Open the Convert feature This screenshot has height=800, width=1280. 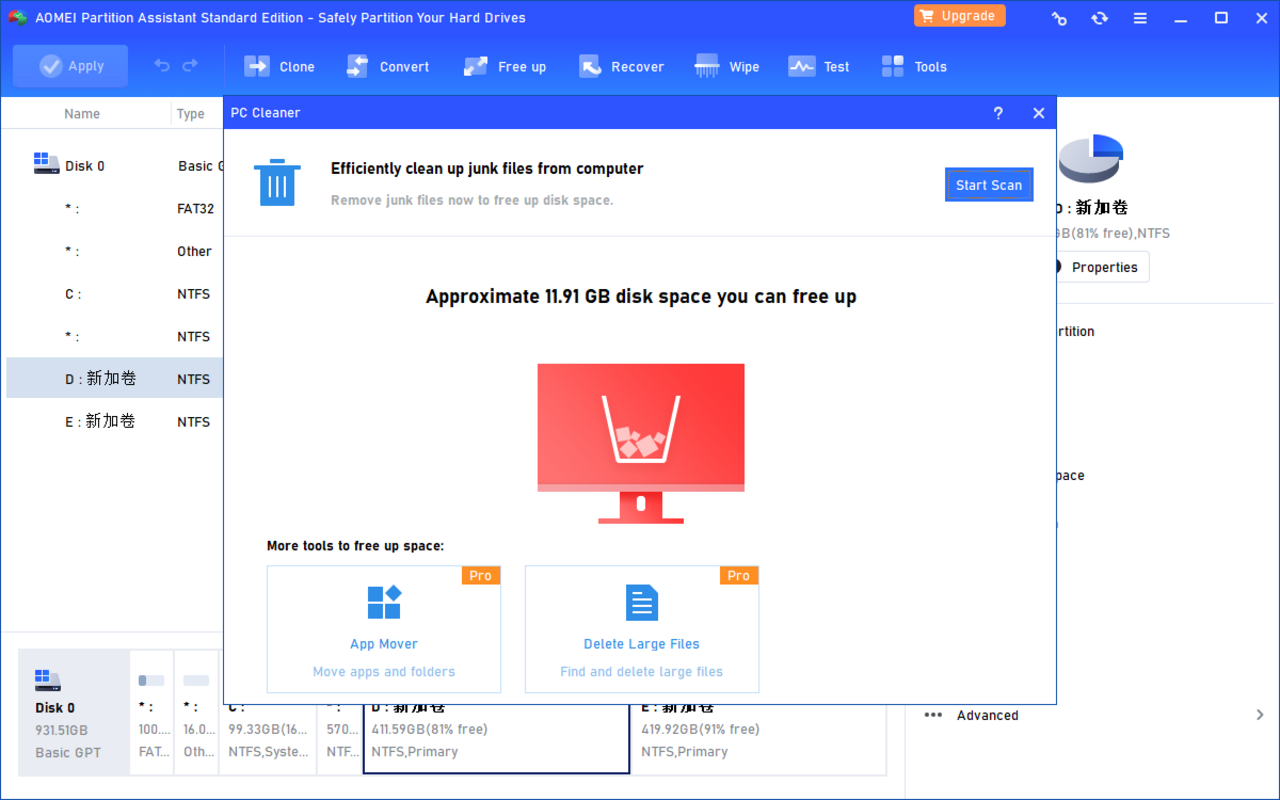coord(388,66)
